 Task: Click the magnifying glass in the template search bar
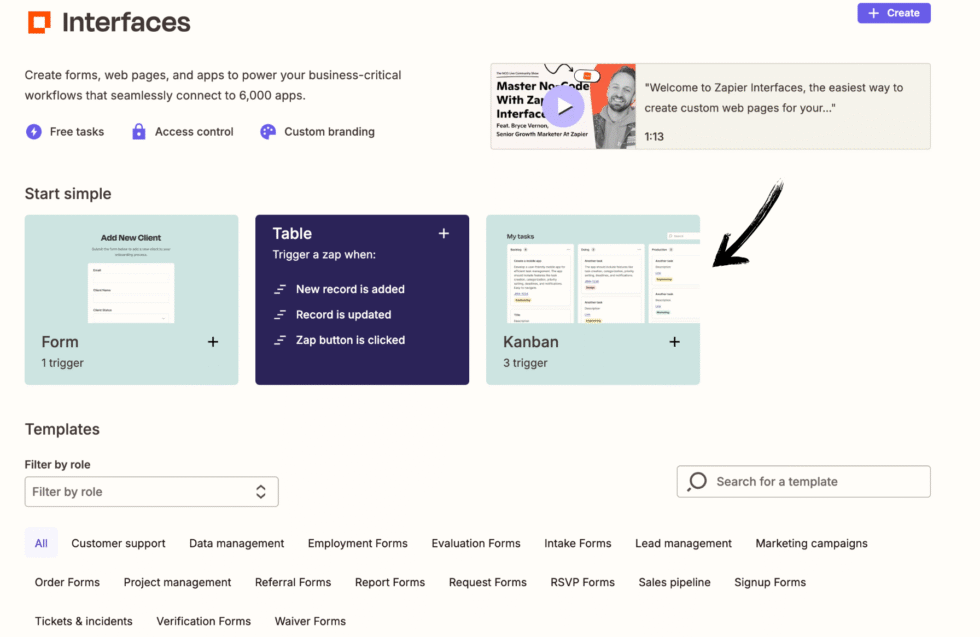click(x=697, y=481)
